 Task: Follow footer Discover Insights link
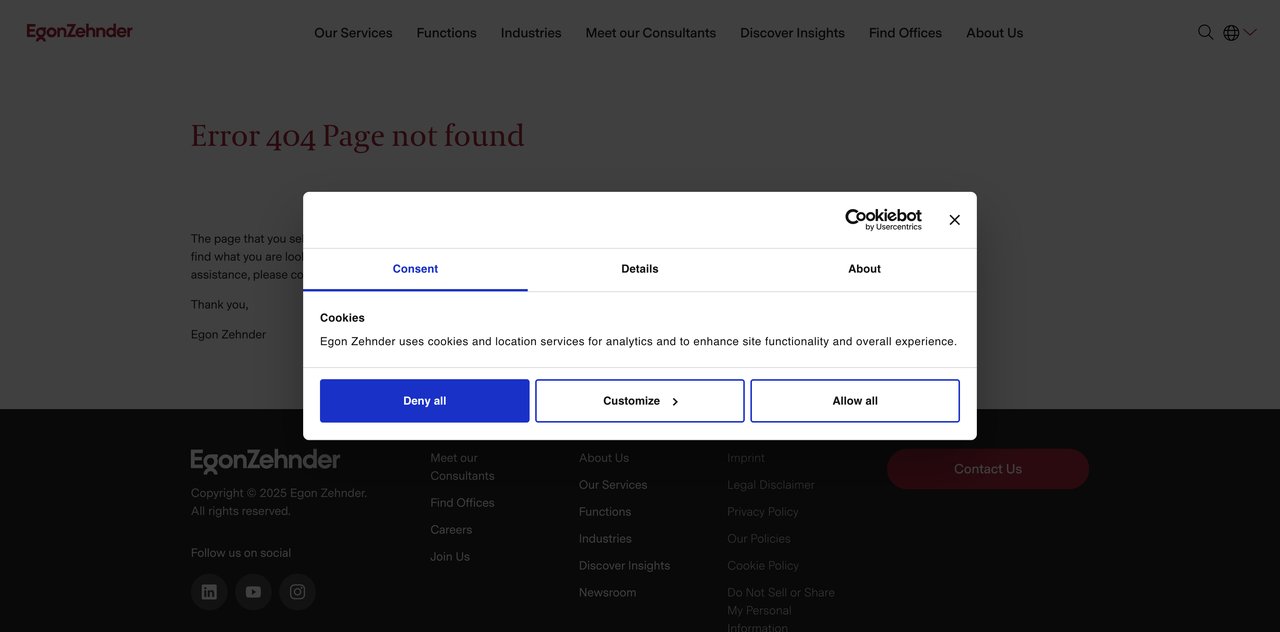point(624,566)
